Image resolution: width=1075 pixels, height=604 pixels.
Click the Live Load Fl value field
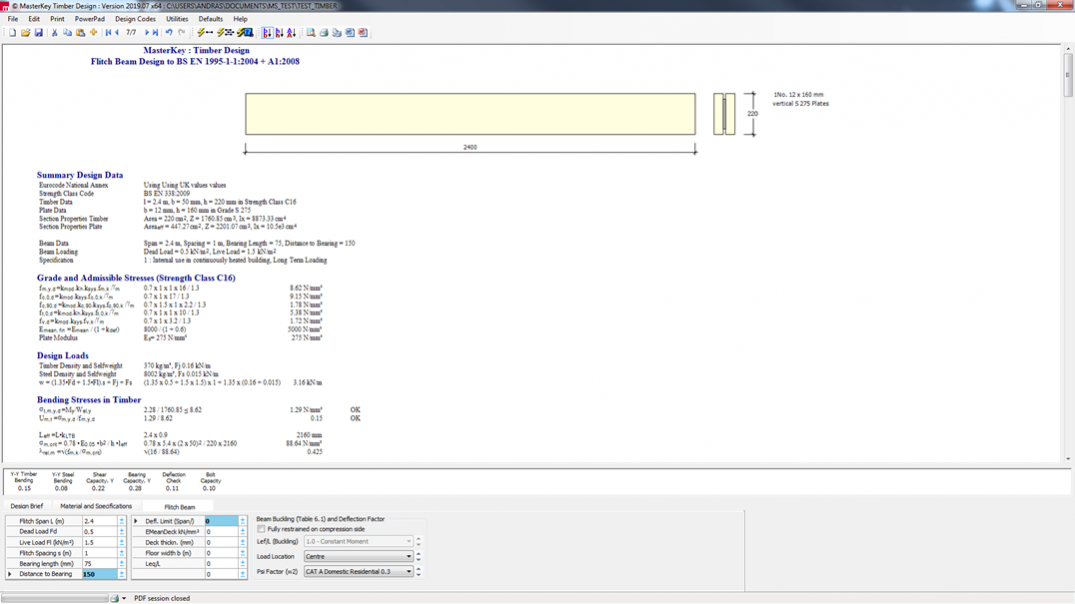coord(100,542)
